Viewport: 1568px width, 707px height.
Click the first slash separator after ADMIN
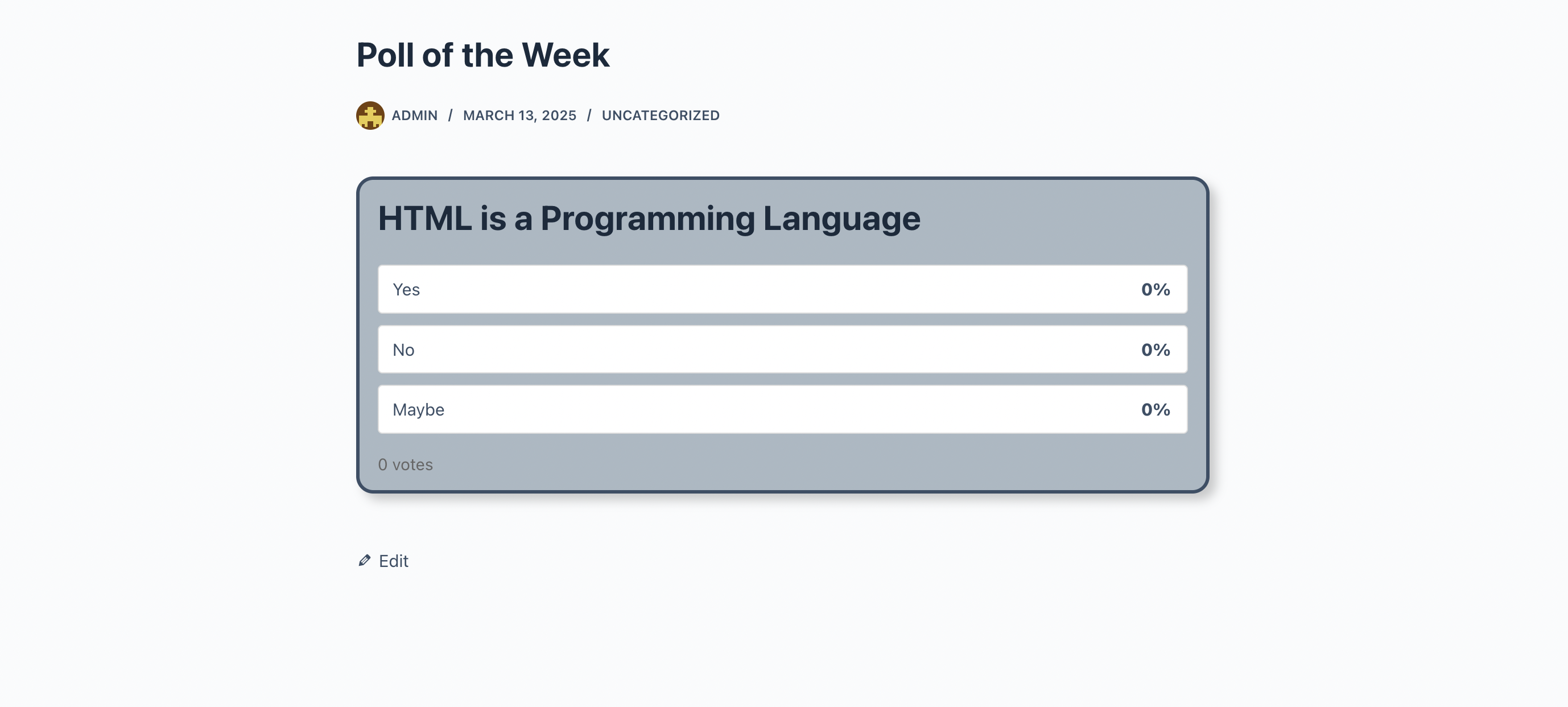click(451, 115)
